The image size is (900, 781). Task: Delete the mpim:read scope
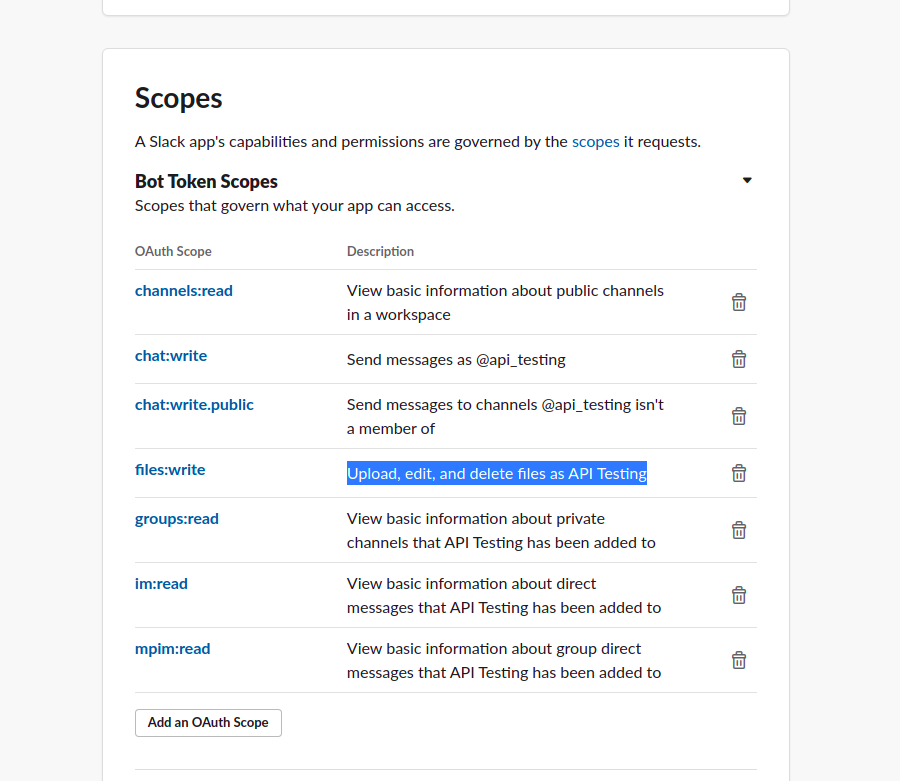(739, 660)
